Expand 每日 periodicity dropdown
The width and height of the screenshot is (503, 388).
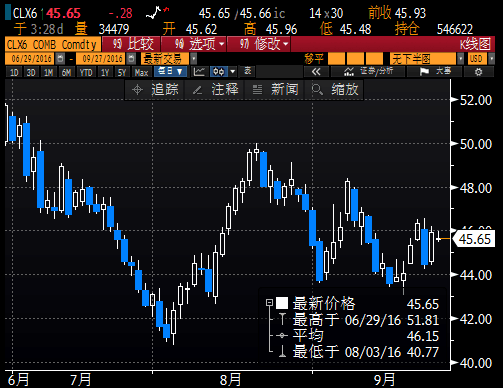point(170,72)
